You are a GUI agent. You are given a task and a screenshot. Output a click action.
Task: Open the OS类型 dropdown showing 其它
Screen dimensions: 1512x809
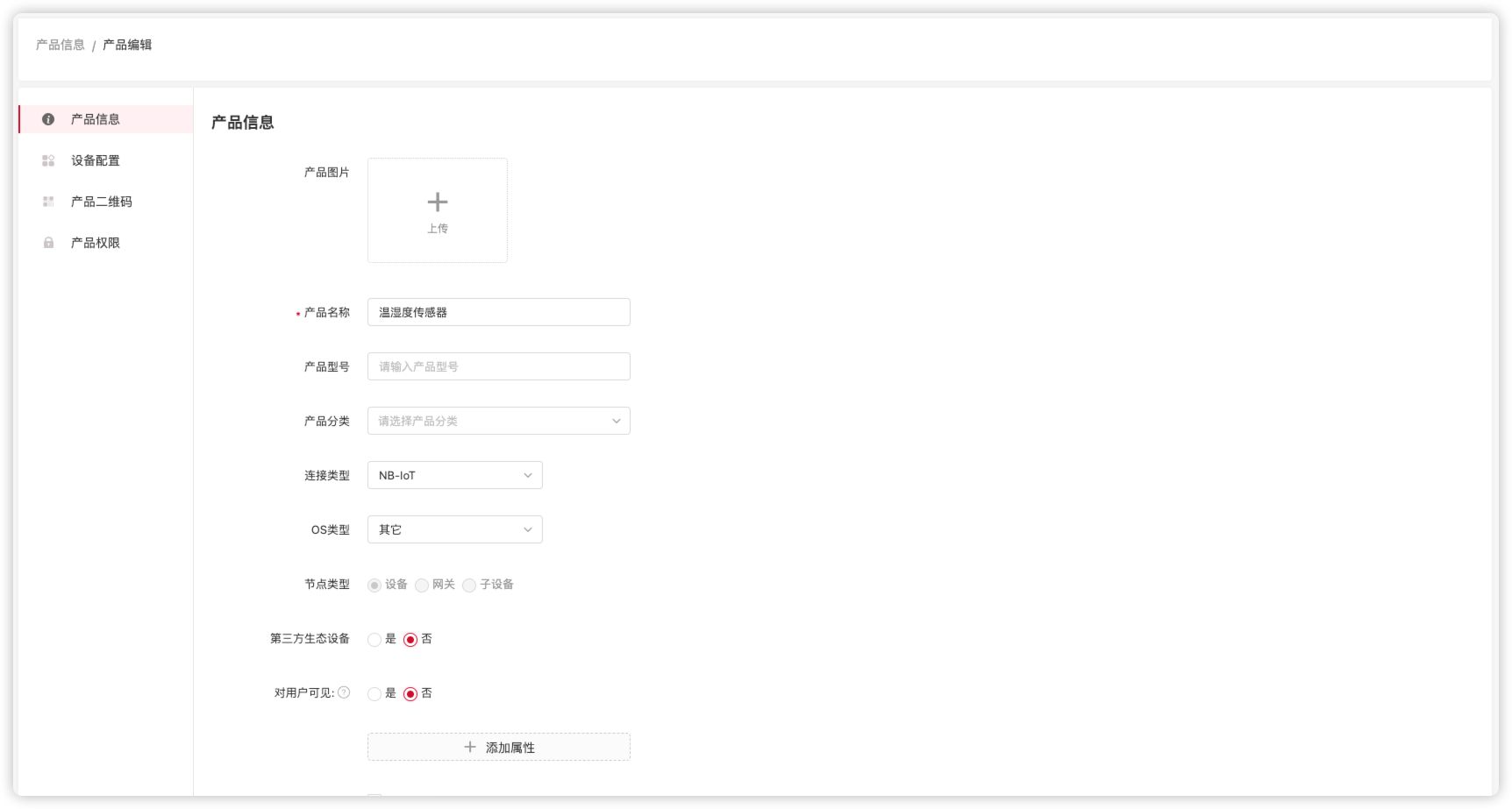point(454,529)
